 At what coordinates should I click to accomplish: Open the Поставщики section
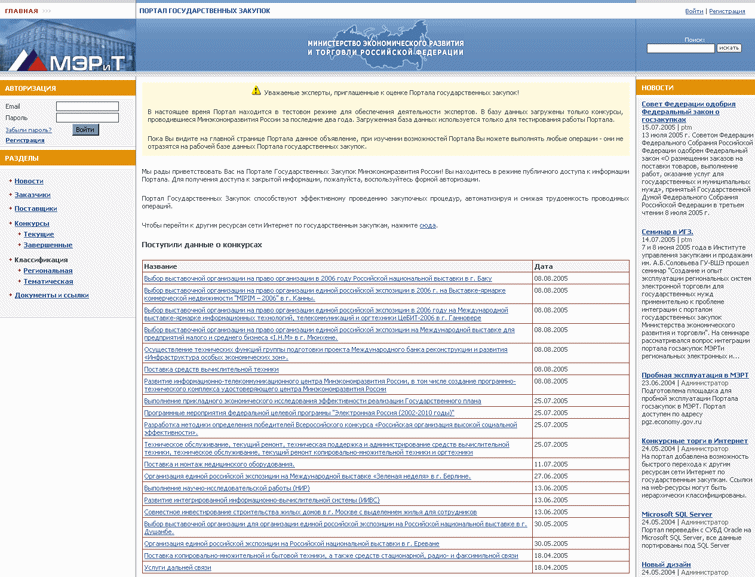pyautogui.click(x=36, y=208)
